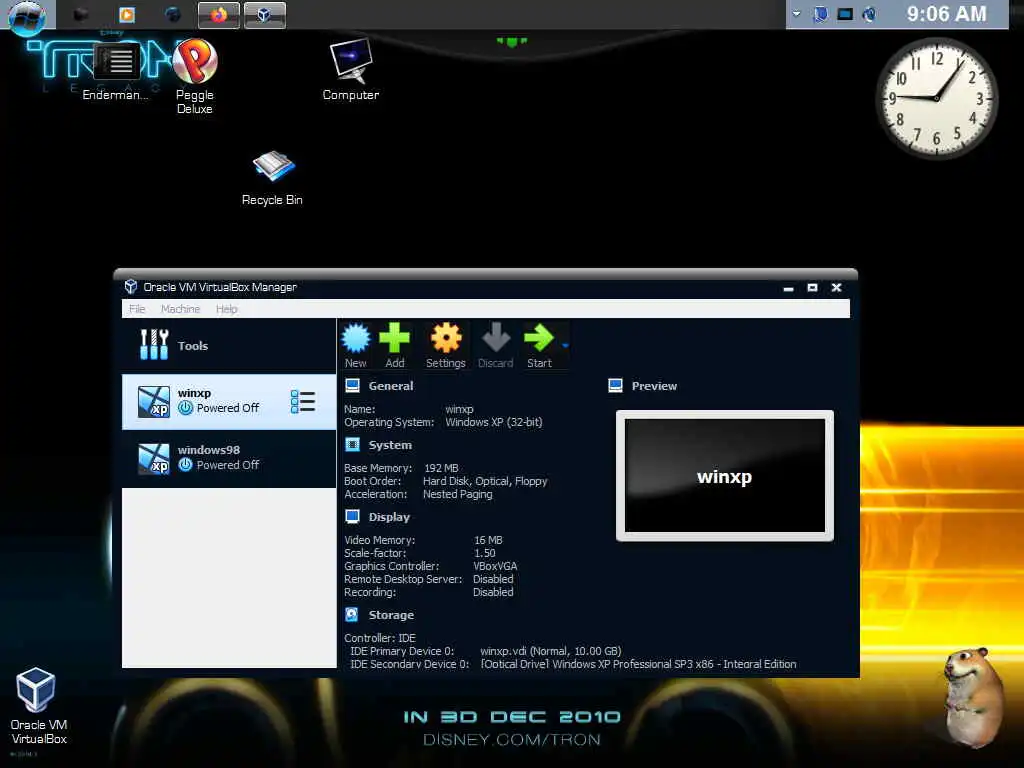Click the winxp.vdi storage device value
Screen dimensions: 1024x768
click(551, 651)
